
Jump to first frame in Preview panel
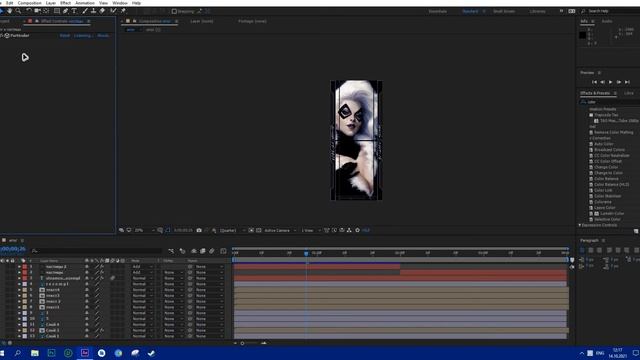594,82
